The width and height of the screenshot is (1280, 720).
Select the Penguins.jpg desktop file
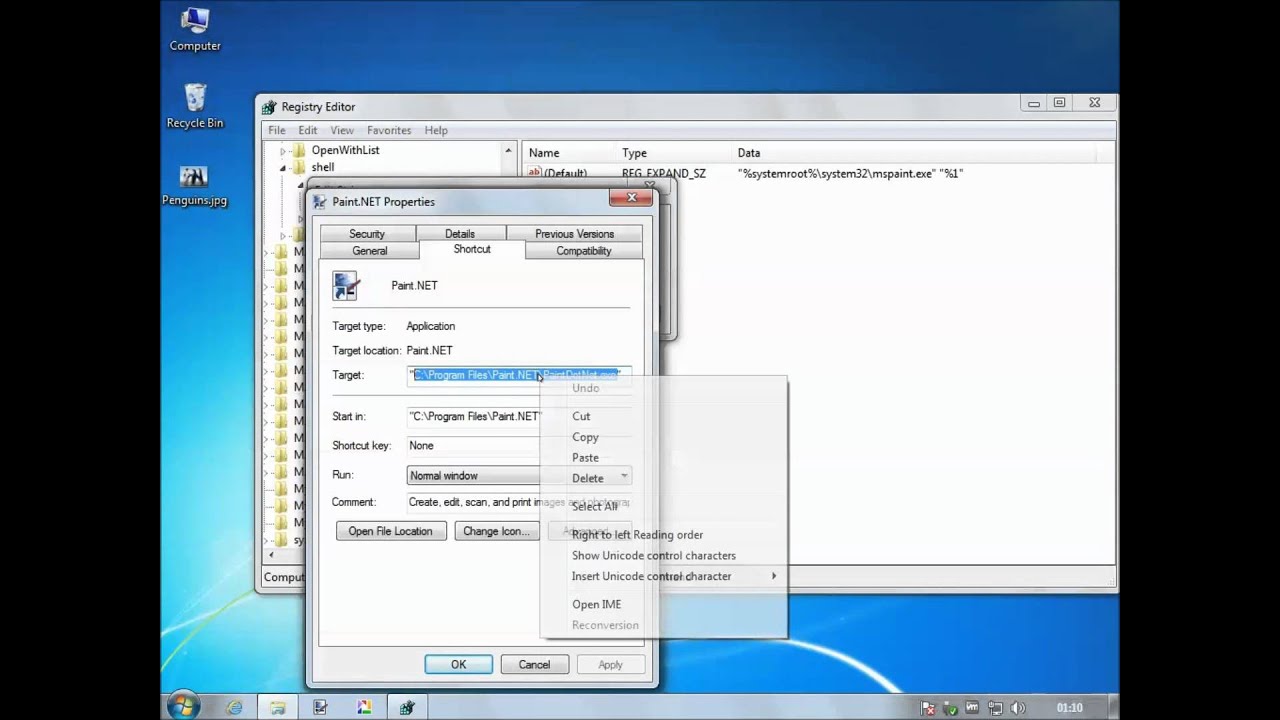[x=194, y=185]
